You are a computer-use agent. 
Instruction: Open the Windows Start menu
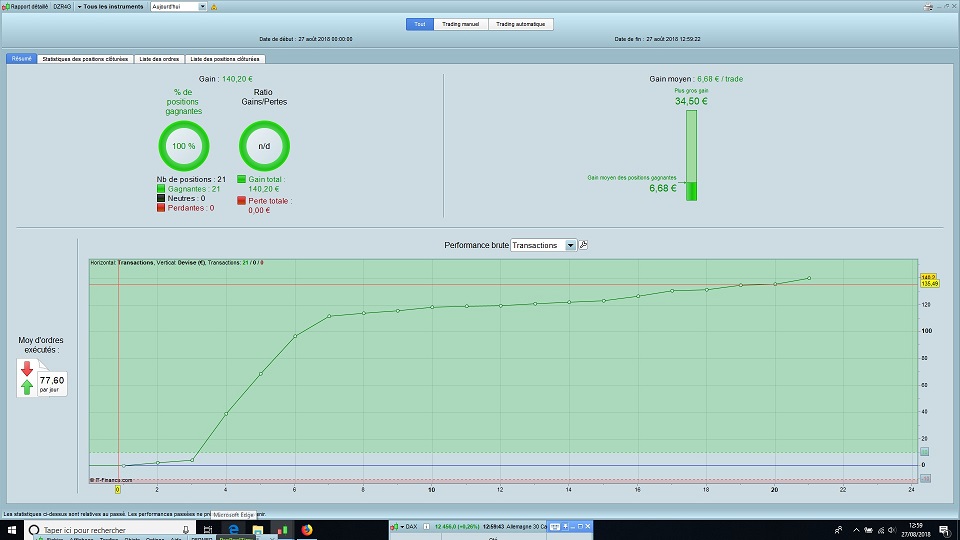(12, 530)
